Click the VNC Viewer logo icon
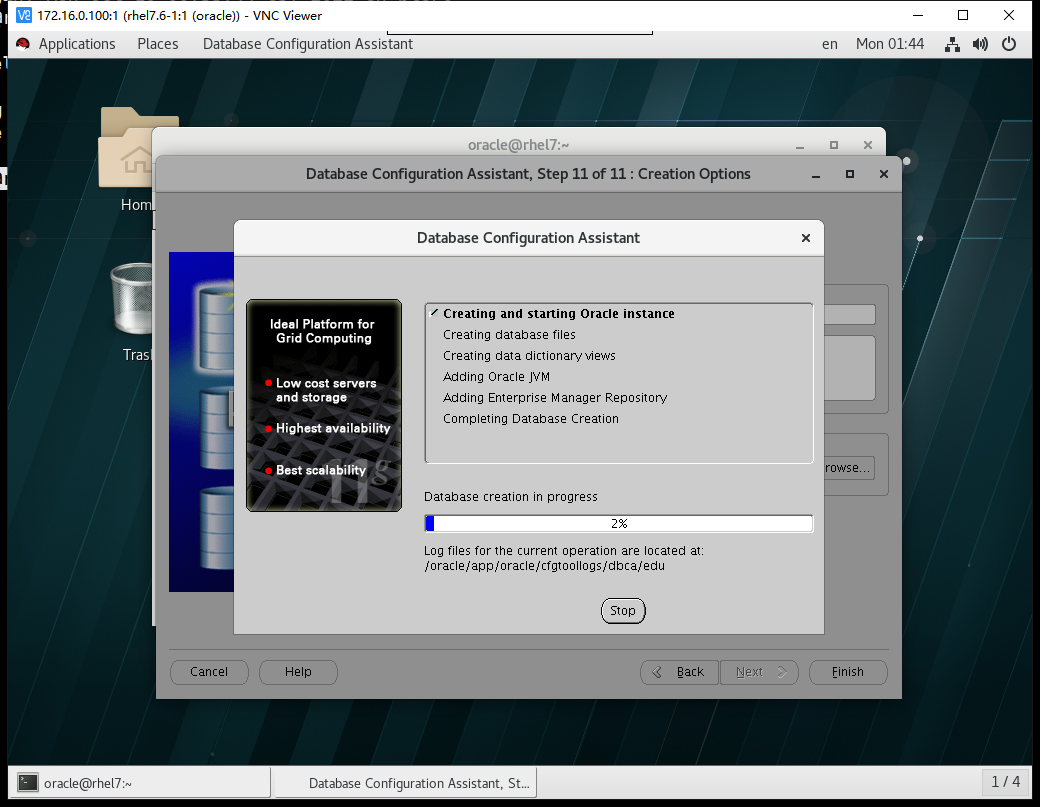Image resolution: width=1040 pixels, height=807 pixels. [24, 15]
